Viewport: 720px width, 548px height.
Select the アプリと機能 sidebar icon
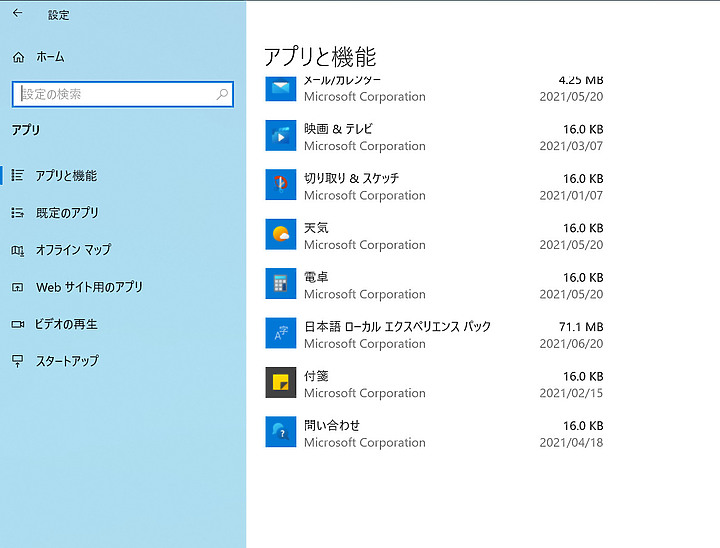coord(17,175)
